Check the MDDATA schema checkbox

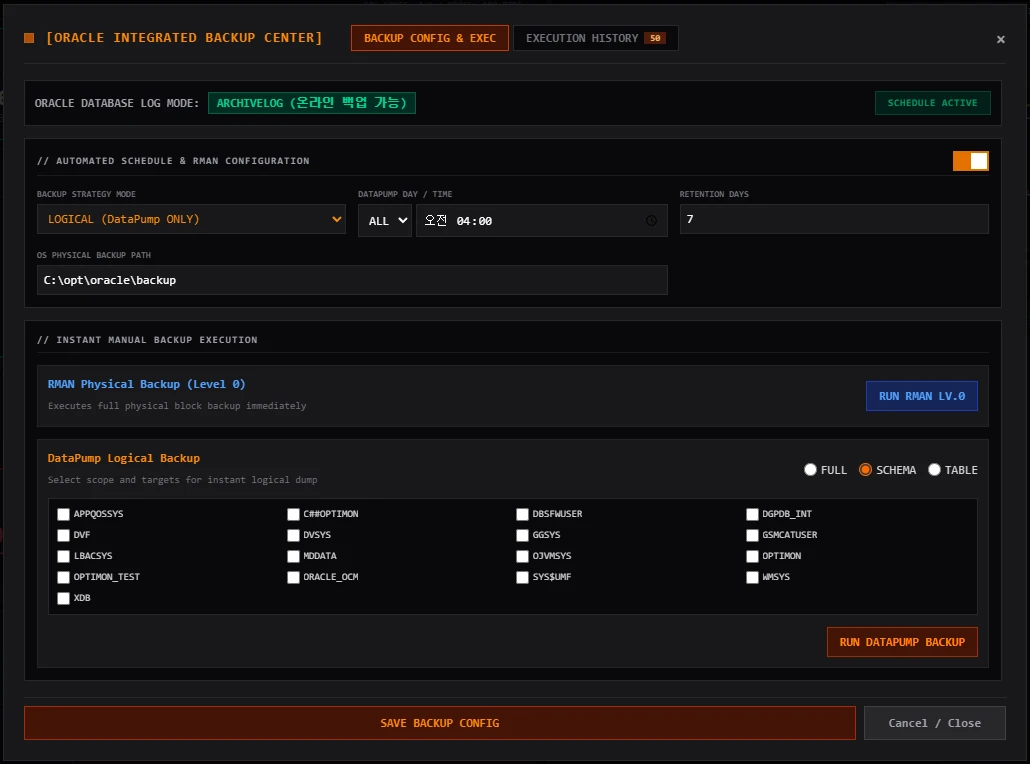293,556
